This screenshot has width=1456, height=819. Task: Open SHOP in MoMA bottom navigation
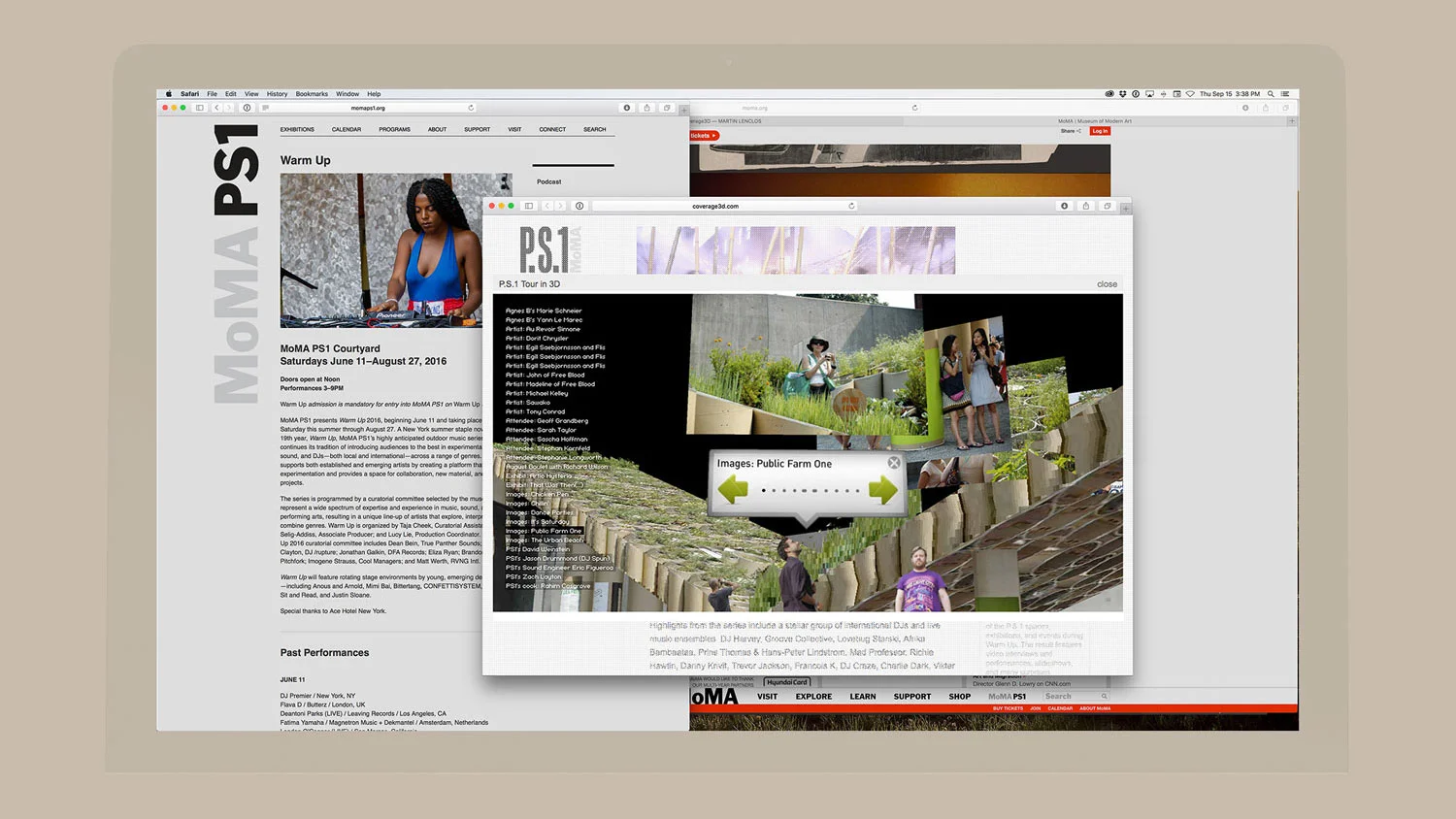click(960, 697)
